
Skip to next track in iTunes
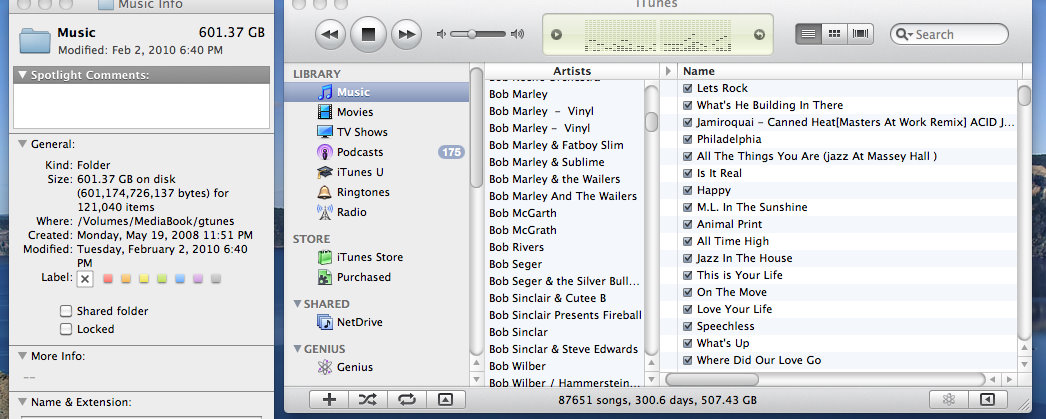[x=406, y=34]
